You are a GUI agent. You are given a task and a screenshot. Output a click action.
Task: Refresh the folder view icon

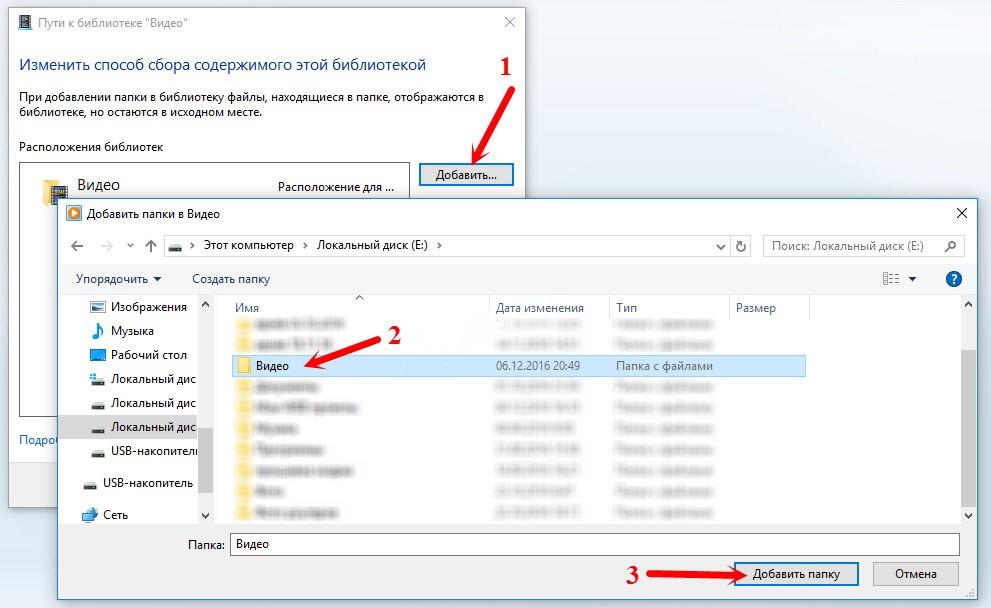[x=741, y=246]
